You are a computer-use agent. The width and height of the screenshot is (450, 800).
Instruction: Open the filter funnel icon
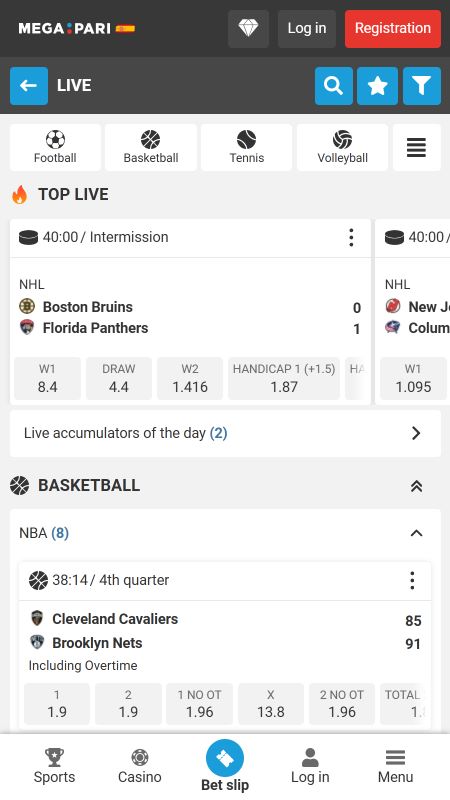tap(422, 86)
